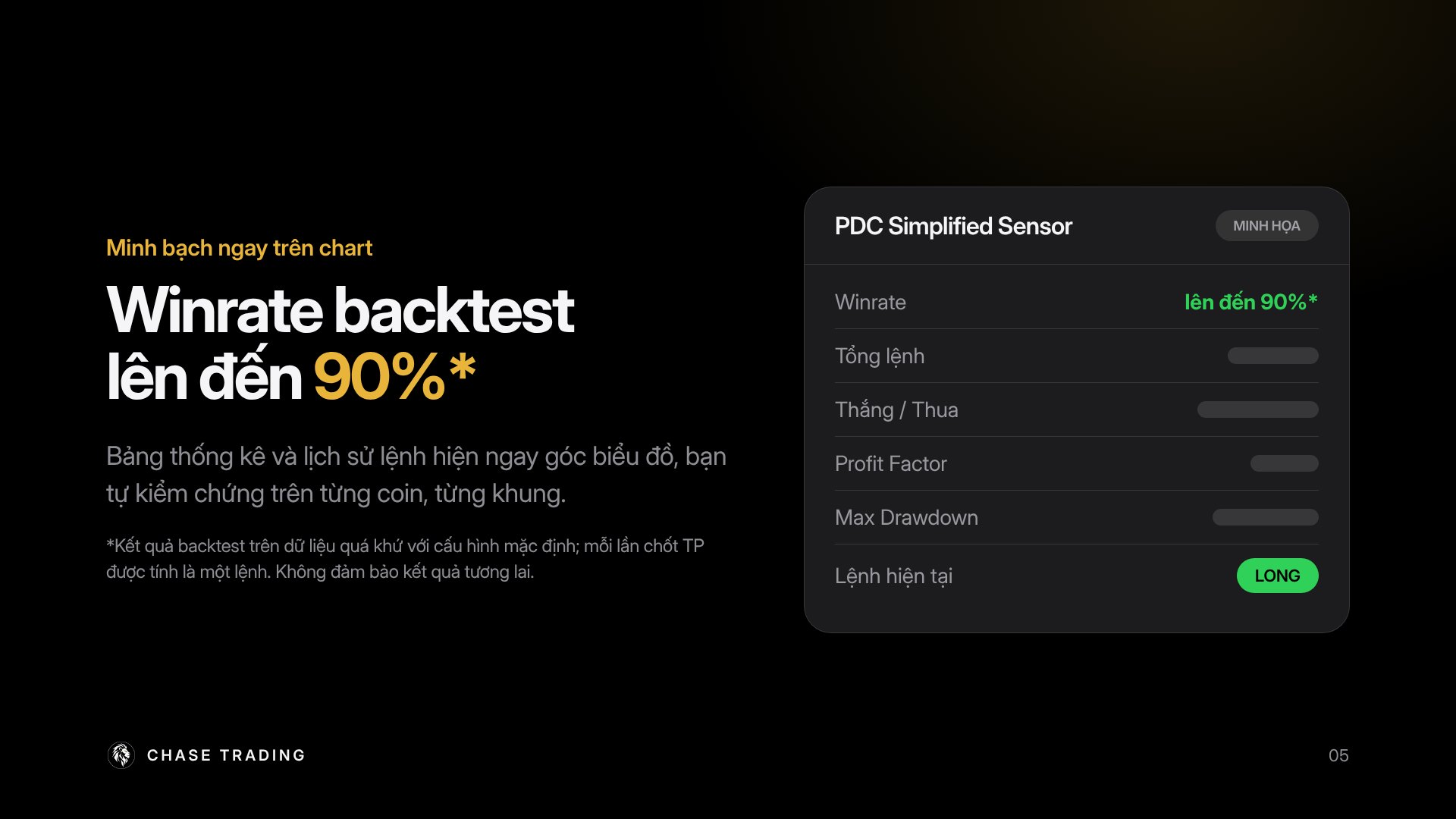Click the backtest disclaimer footnote text

point(405,559)
